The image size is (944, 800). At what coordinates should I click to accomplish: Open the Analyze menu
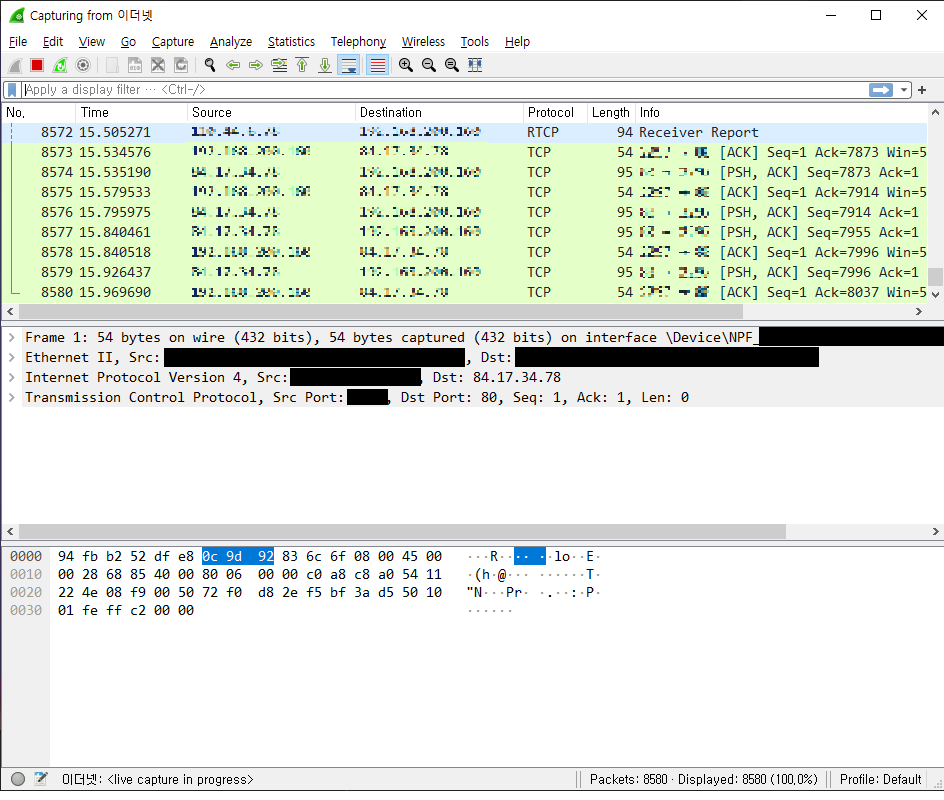pos(231,42)
